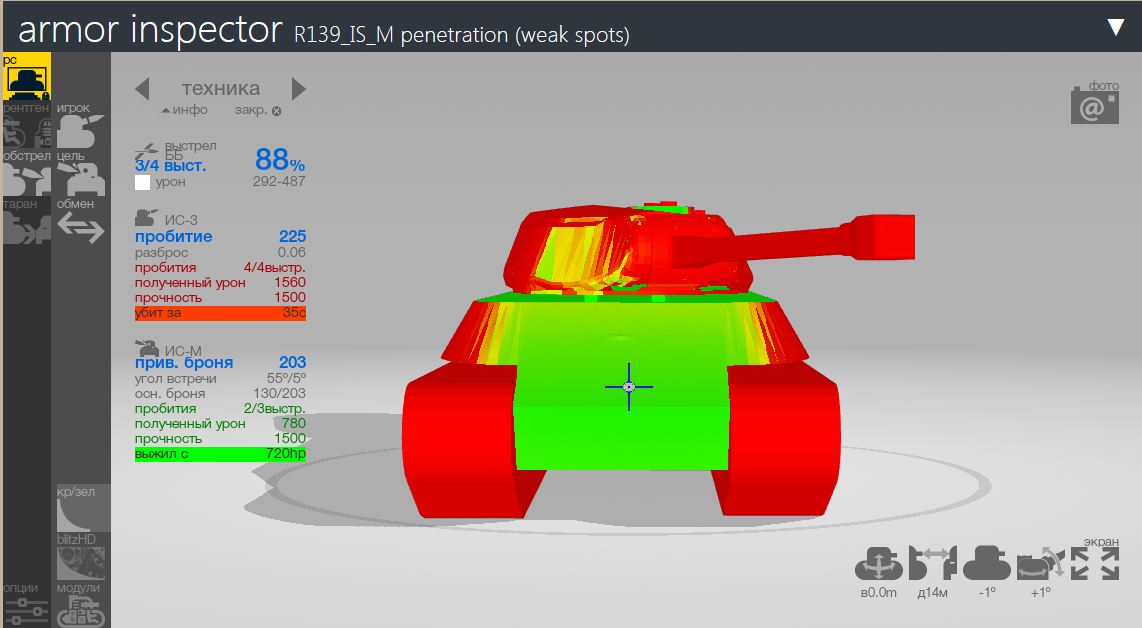1142x628 pixels.
Task: Switch to the обстрел shooting mode
Action: pyautogui.click(x=26, y=173)
